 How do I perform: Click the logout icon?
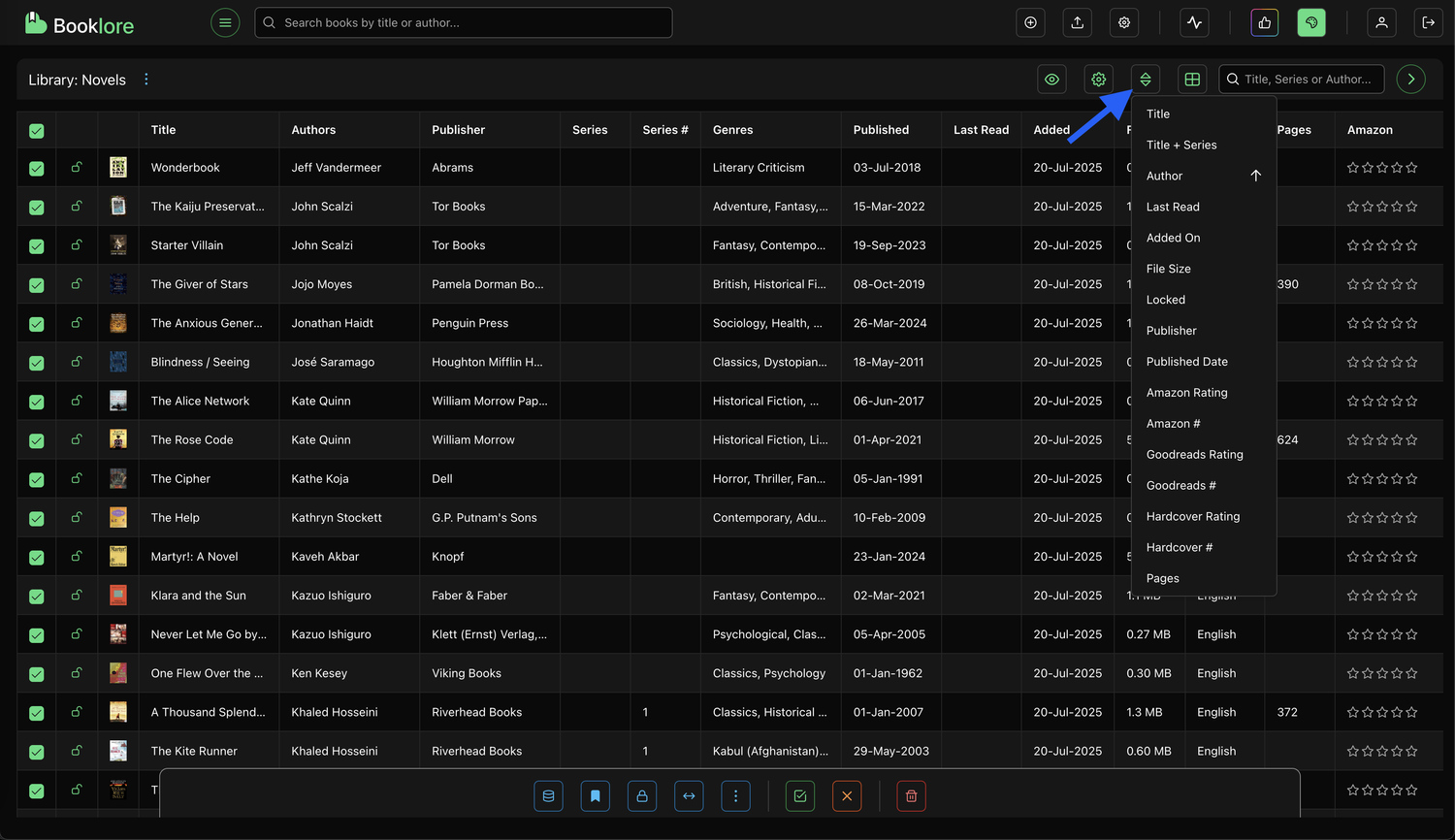1428,22
